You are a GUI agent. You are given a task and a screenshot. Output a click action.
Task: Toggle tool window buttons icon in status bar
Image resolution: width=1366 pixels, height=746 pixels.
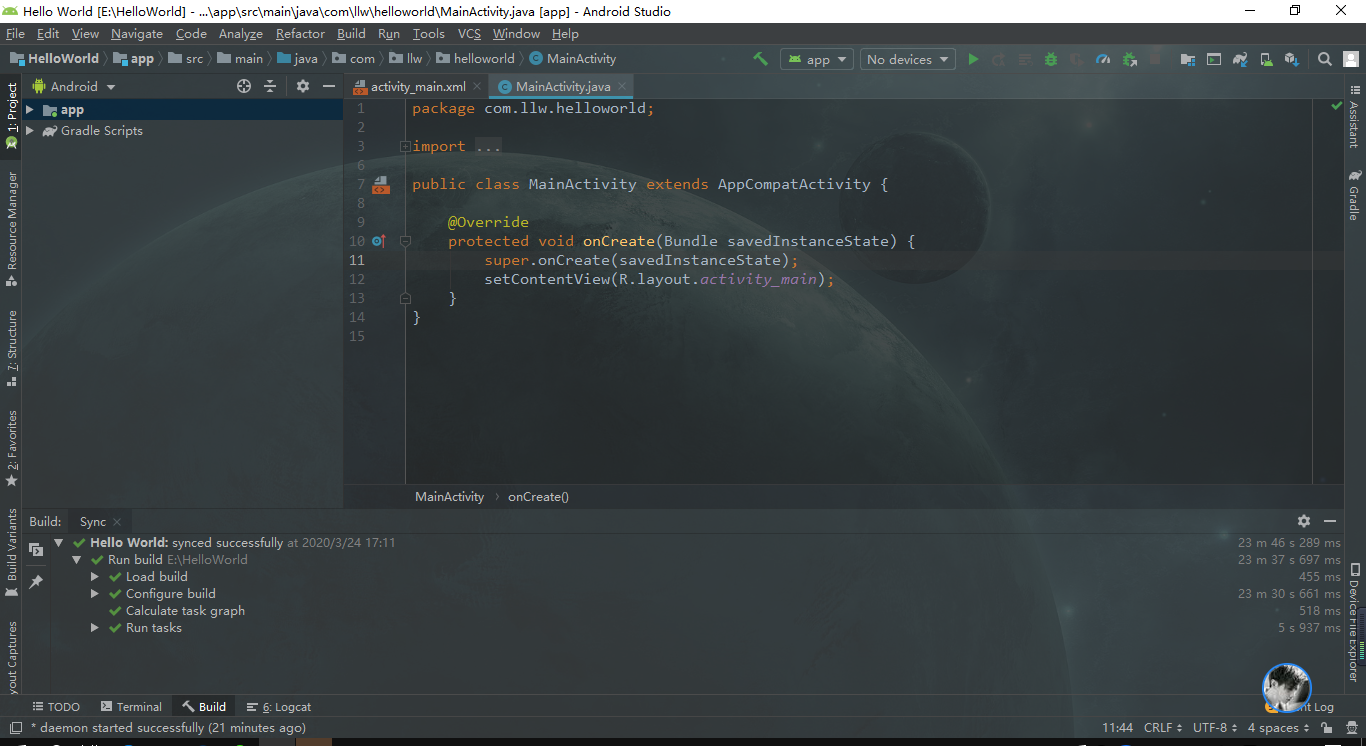[x=15, y=728]
